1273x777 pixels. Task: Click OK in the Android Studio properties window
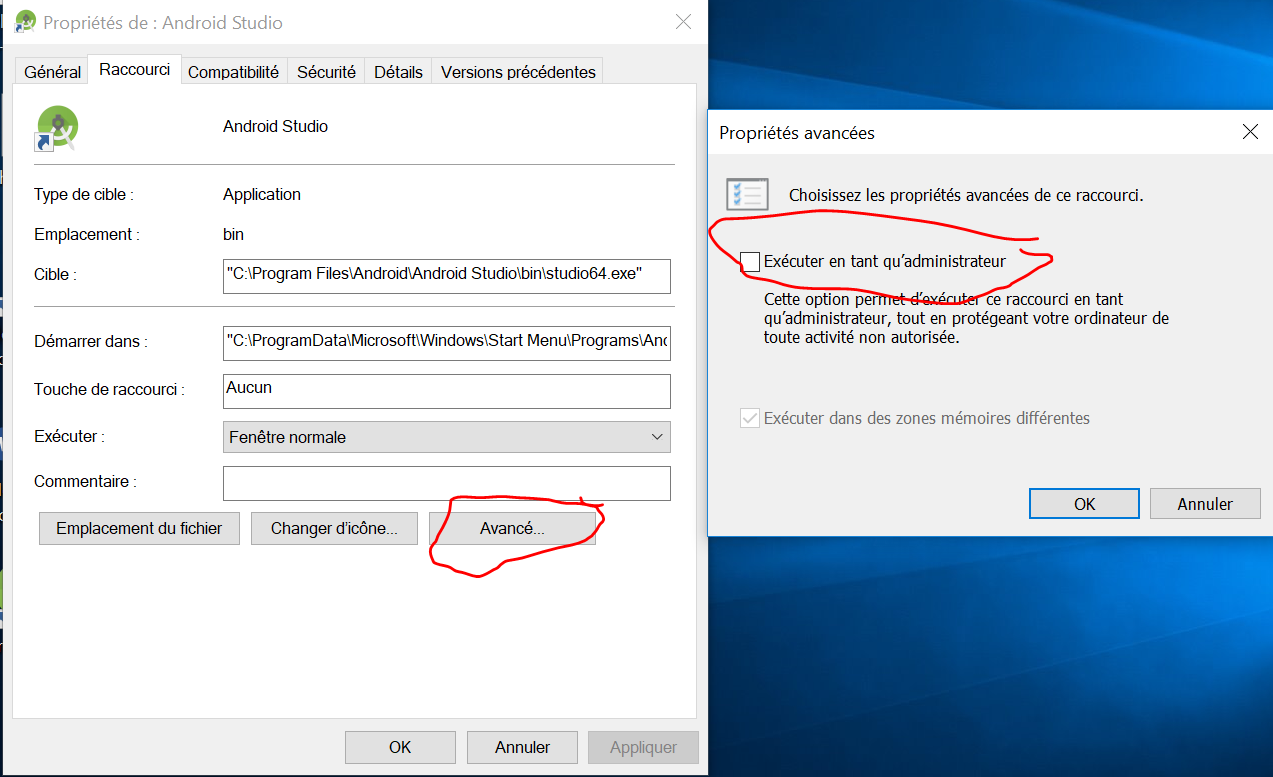coord(400,747)
